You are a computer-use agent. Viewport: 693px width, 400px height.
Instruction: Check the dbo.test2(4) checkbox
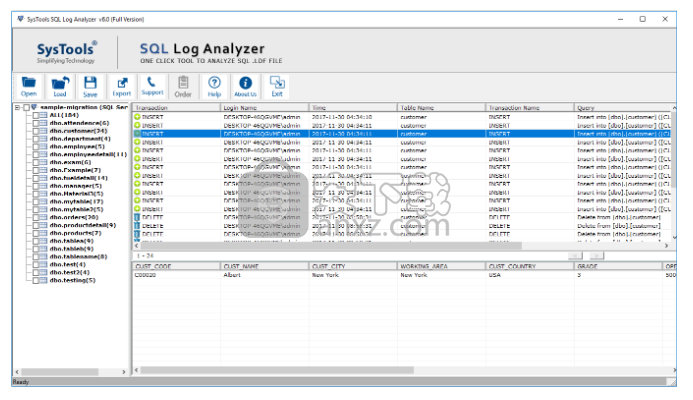[36, 273]
